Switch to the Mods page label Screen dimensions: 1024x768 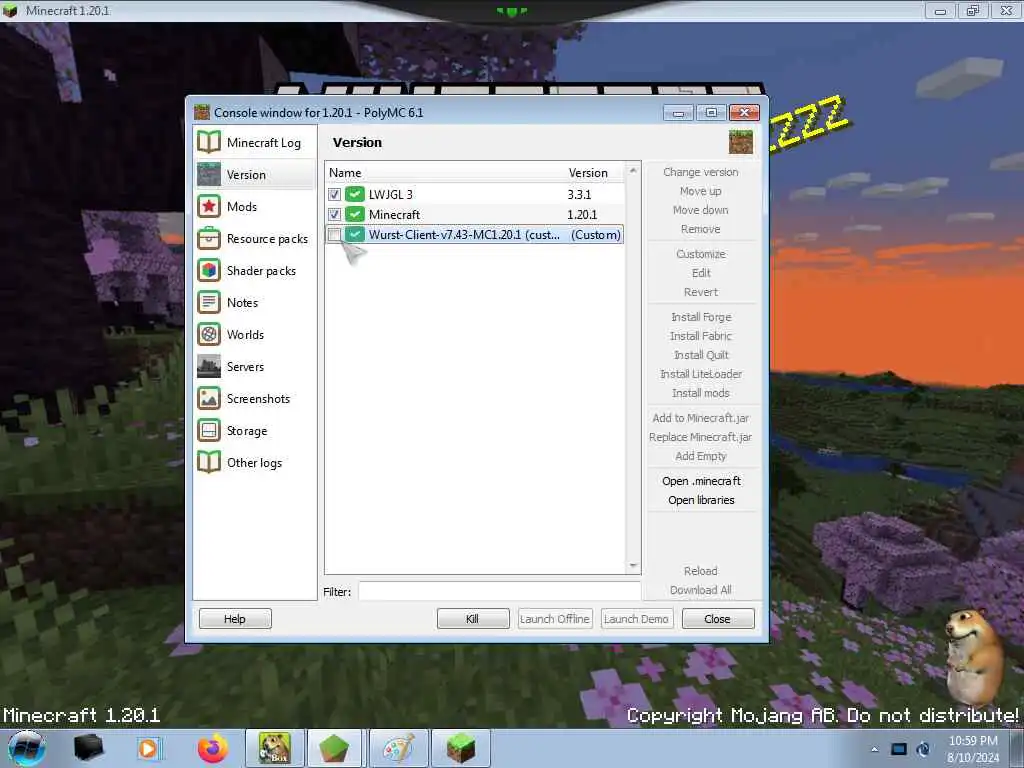pyautogui.click(x=242, y=206)
